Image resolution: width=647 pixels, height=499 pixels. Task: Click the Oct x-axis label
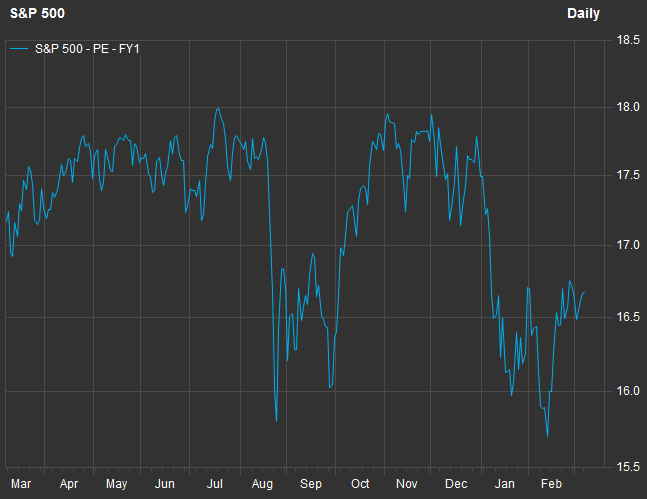(x=360, y=483)
